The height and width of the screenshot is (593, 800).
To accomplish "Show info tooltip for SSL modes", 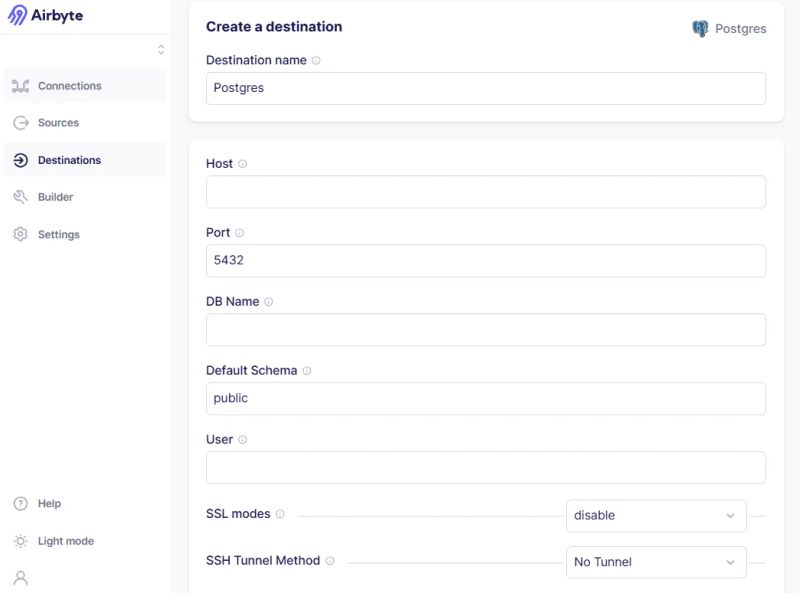I will (x=280, y=514).
